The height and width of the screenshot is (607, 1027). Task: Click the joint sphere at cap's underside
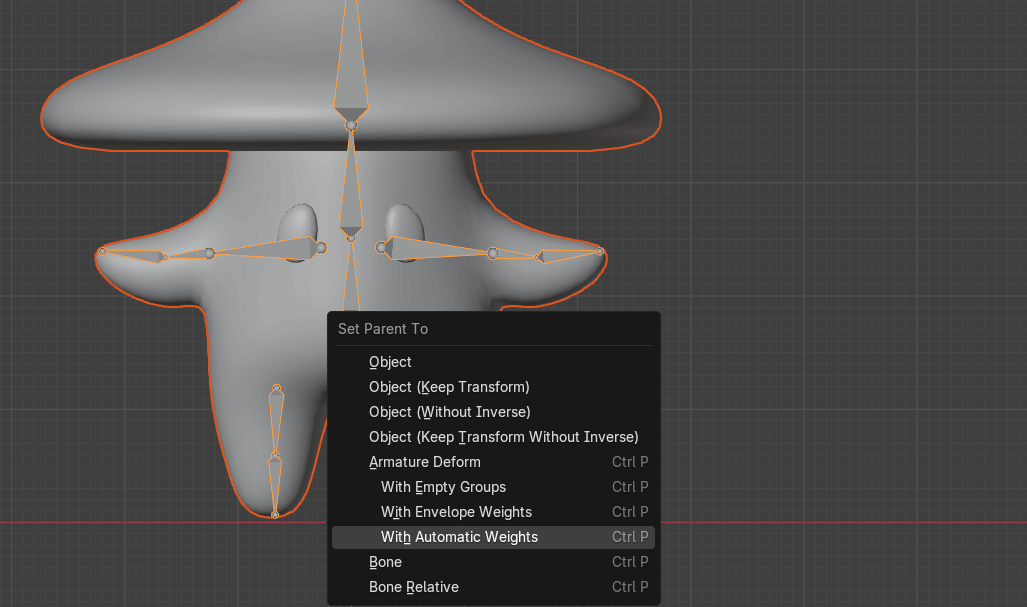(351, 126)
